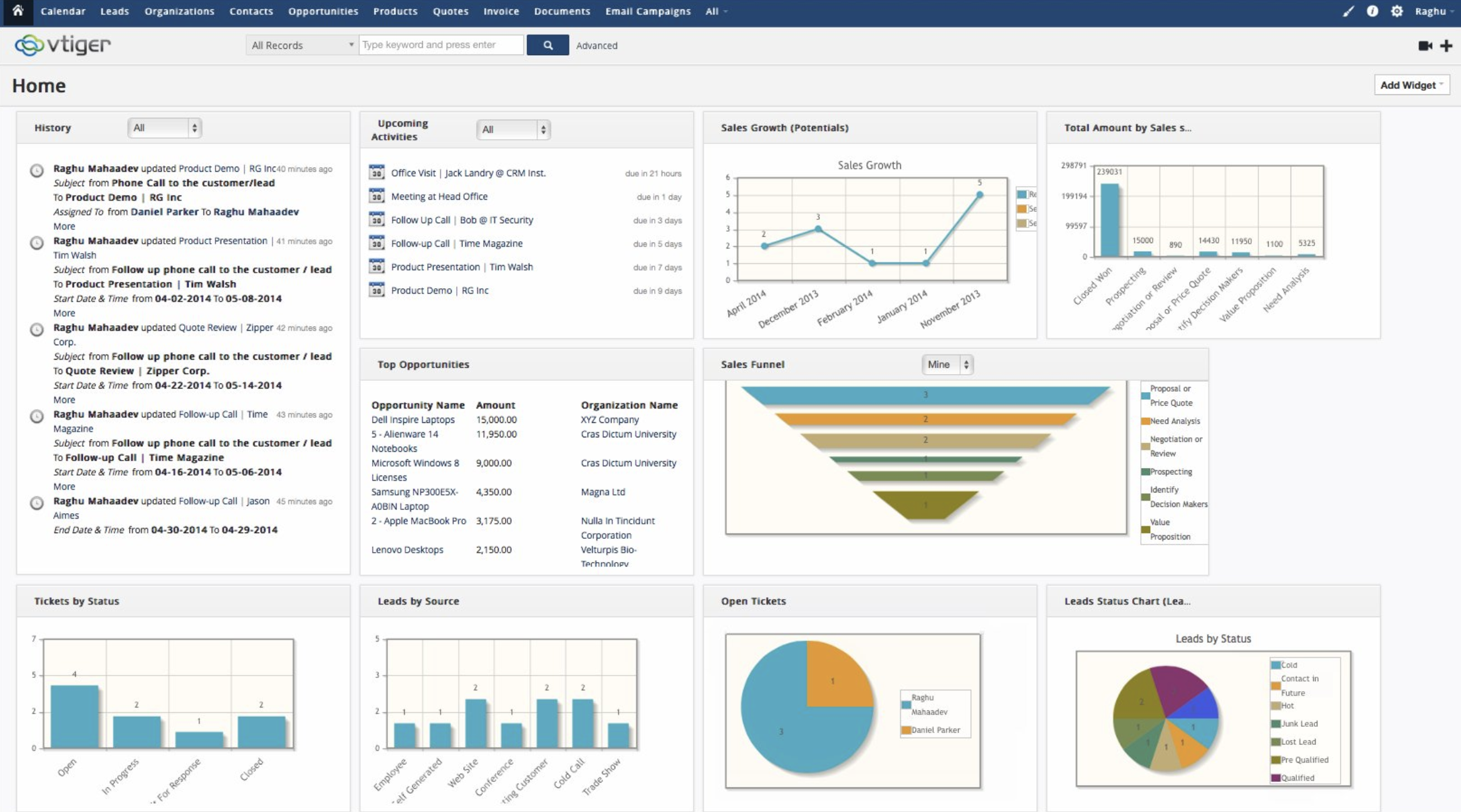
Task: Open Sales Funnel Mine dropdown
Action: point(947,365)
